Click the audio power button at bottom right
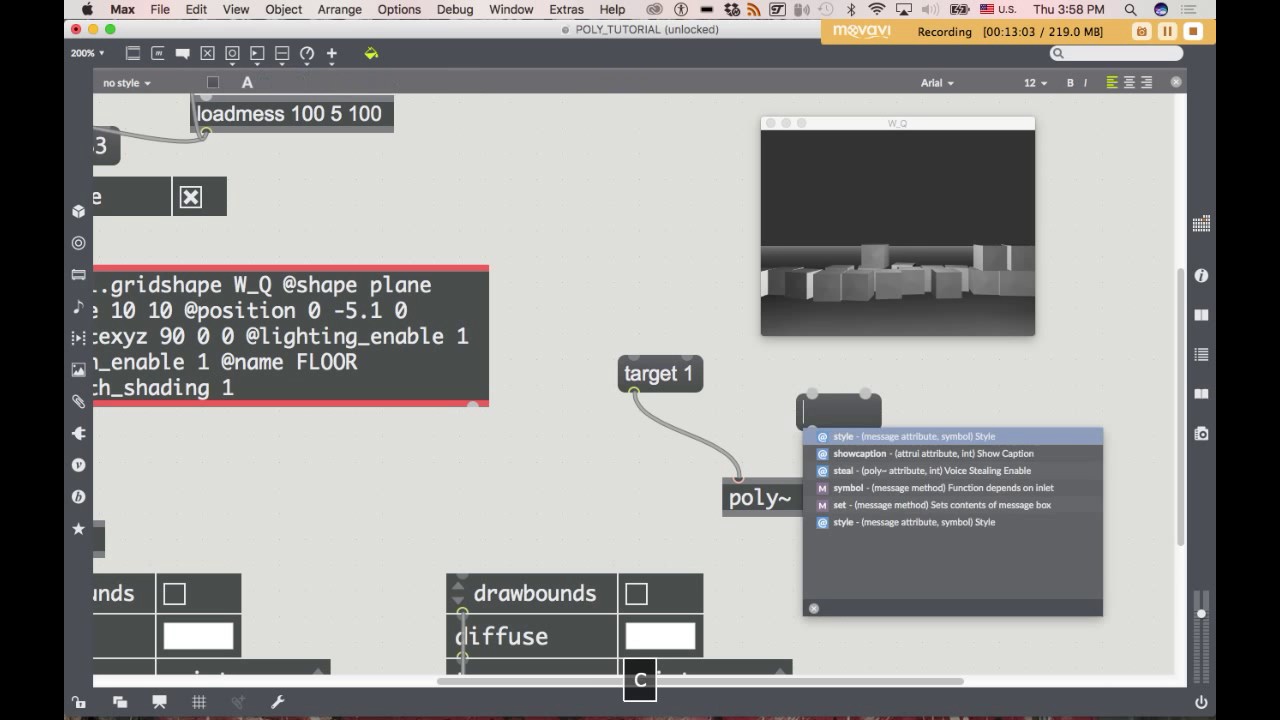The width and height of the screenshot is (1280, 720). [1201, 703]
